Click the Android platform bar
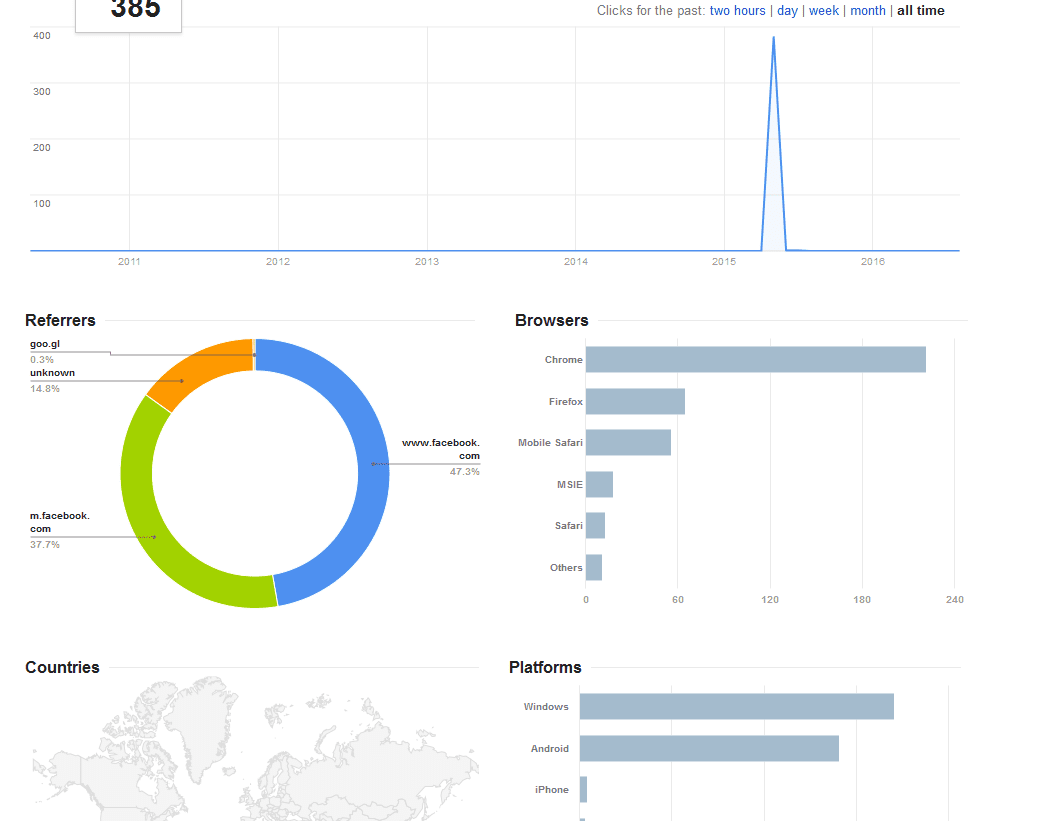The width and height of the screenshot is (1037, 821). [709, 748]
